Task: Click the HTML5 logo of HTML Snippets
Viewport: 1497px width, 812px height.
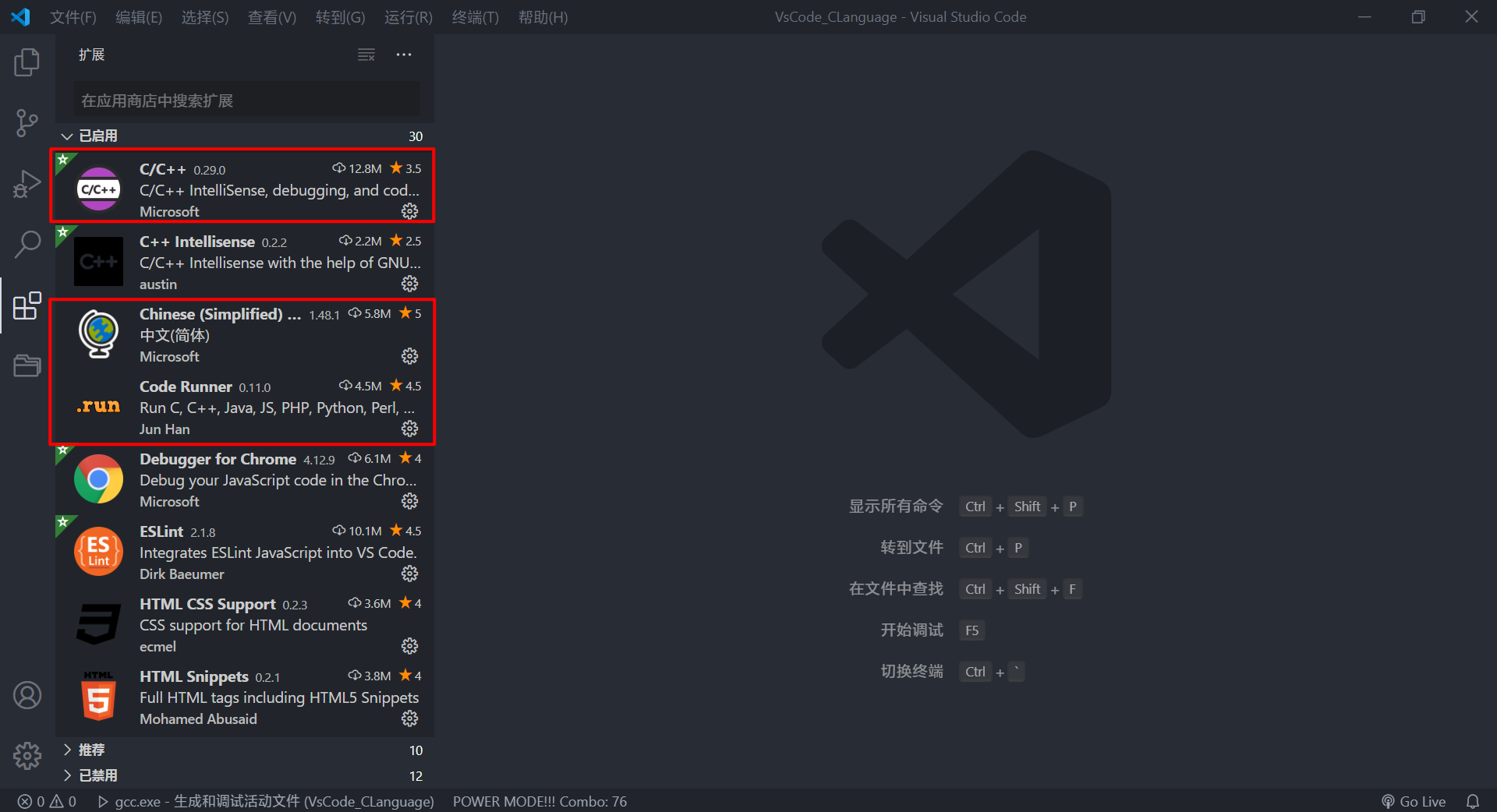Action: [x=98, y=696]
